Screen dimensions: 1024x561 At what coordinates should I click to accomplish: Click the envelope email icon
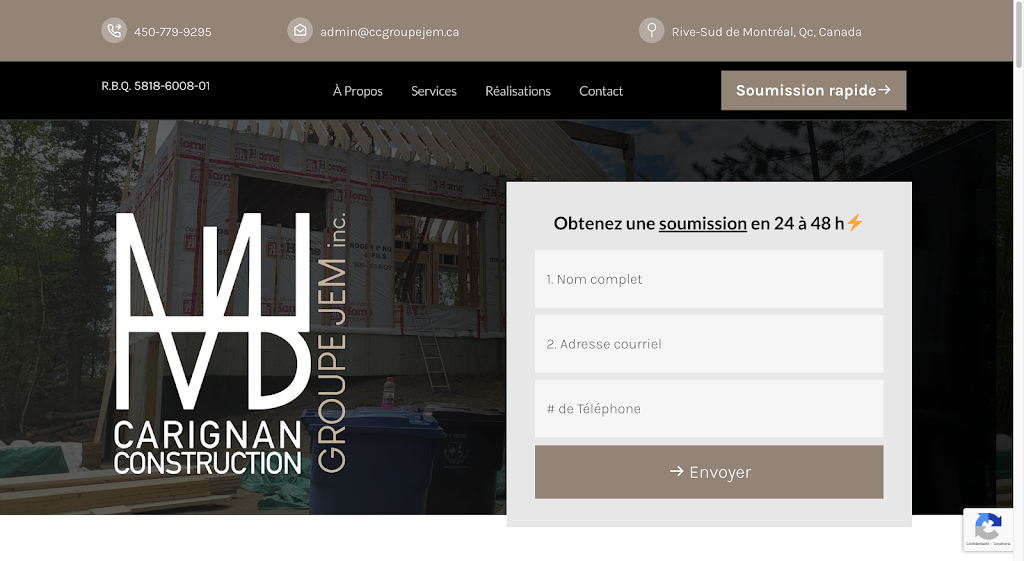[300, 31]
